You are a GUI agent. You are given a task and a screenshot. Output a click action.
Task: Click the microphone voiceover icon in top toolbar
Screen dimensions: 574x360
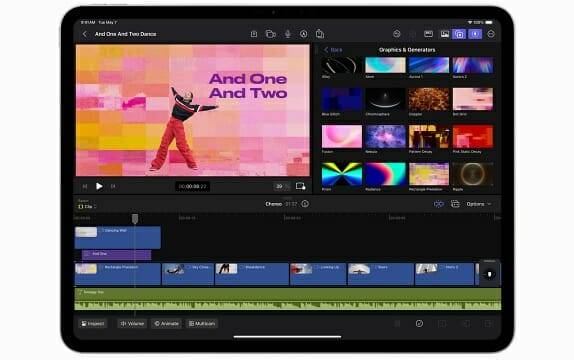click(x=288, y=34)
